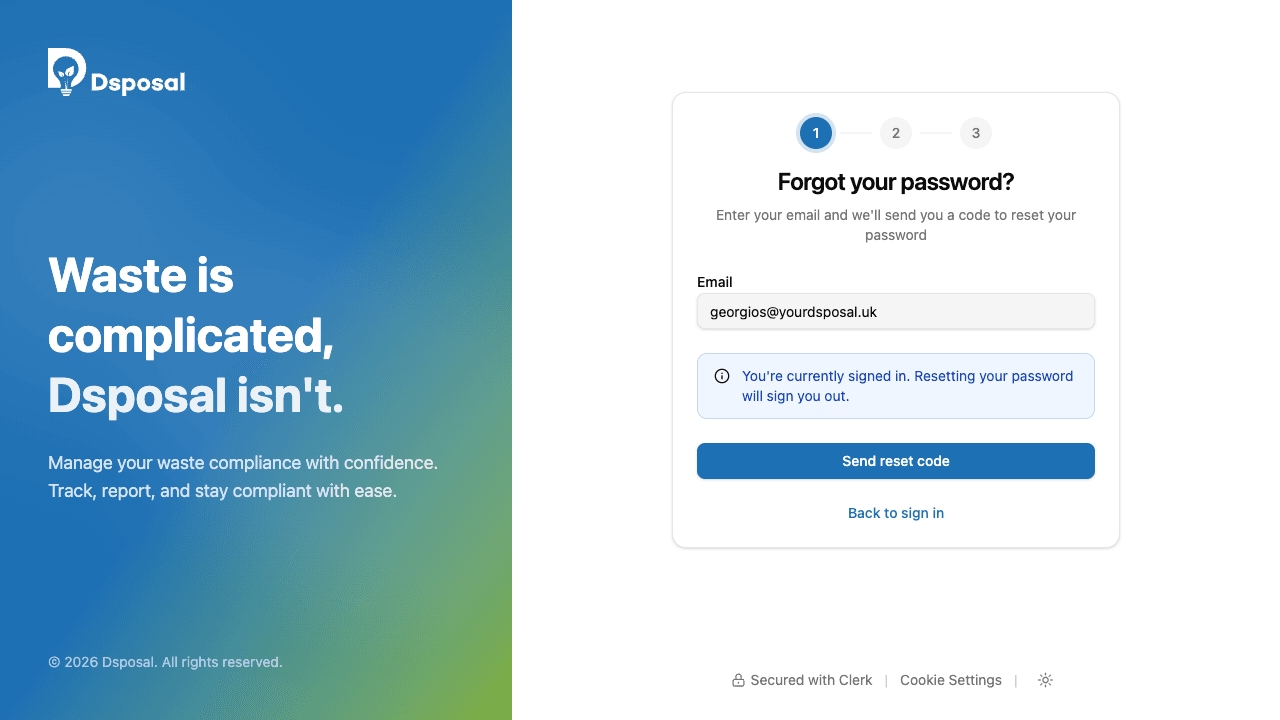Click inside the Email input field
1280x720 pixels.
[x=896, y=311]
